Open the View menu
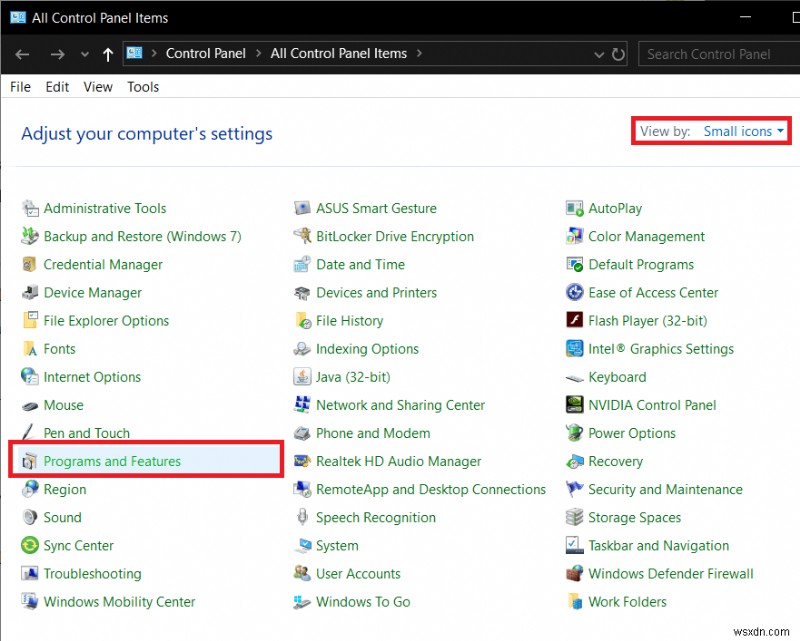This screenshot has height=641, width=800. click(97, 87)
